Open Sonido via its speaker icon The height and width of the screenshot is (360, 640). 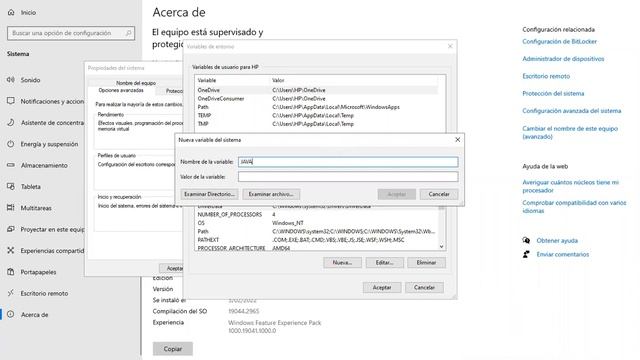[11, 80]
